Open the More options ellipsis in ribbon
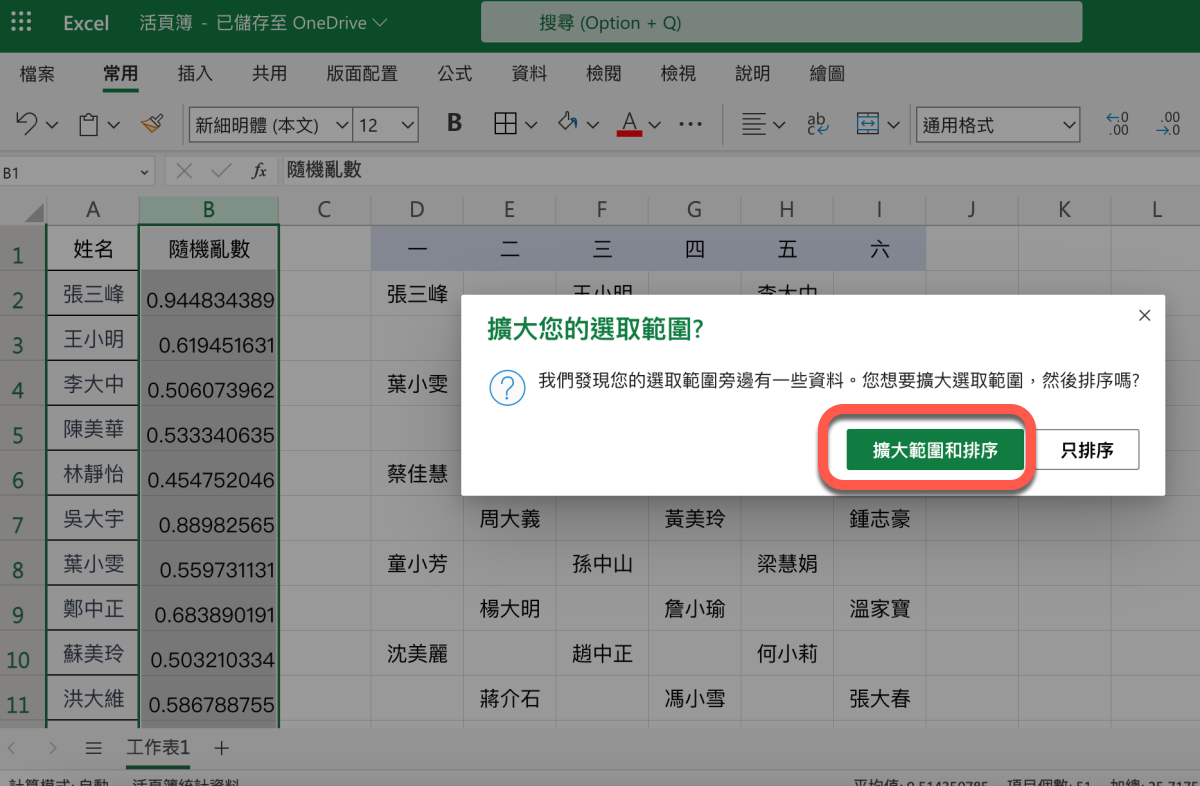Image resolution: width=1200 pixels, height=786 pixels. tap(690, 124)
